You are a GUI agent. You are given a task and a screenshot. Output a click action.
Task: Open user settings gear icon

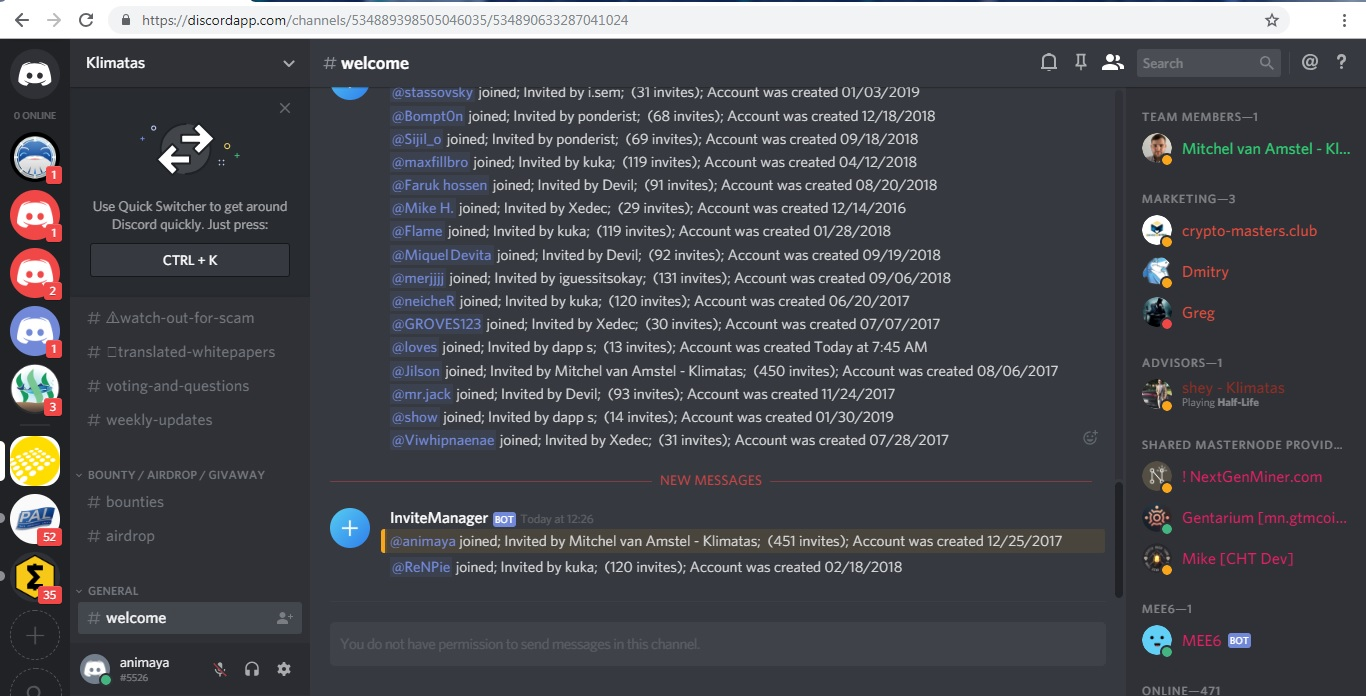(284, 669)
